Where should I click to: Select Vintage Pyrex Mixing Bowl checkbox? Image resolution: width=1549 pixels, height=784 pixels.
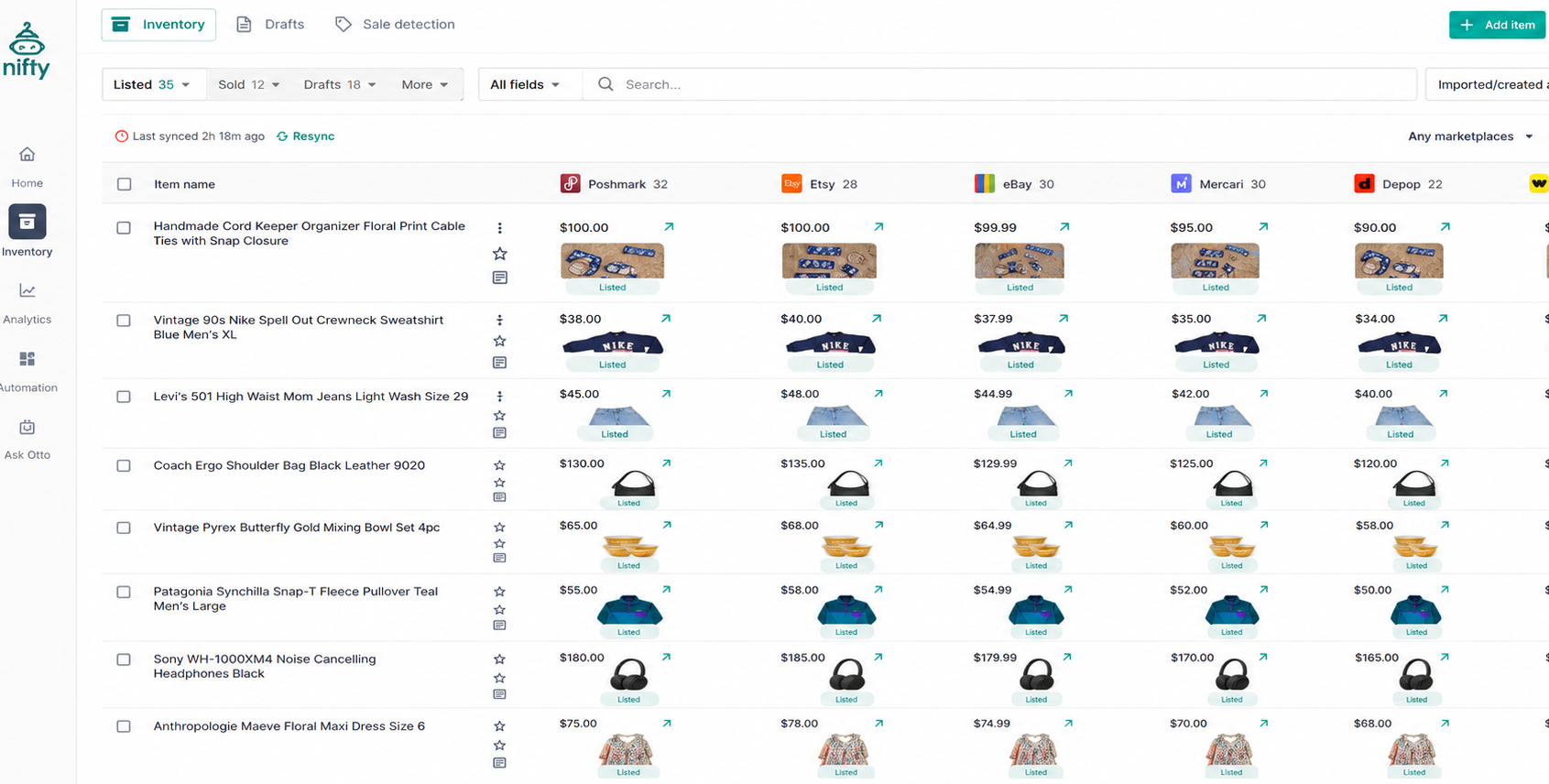[124, 528]
